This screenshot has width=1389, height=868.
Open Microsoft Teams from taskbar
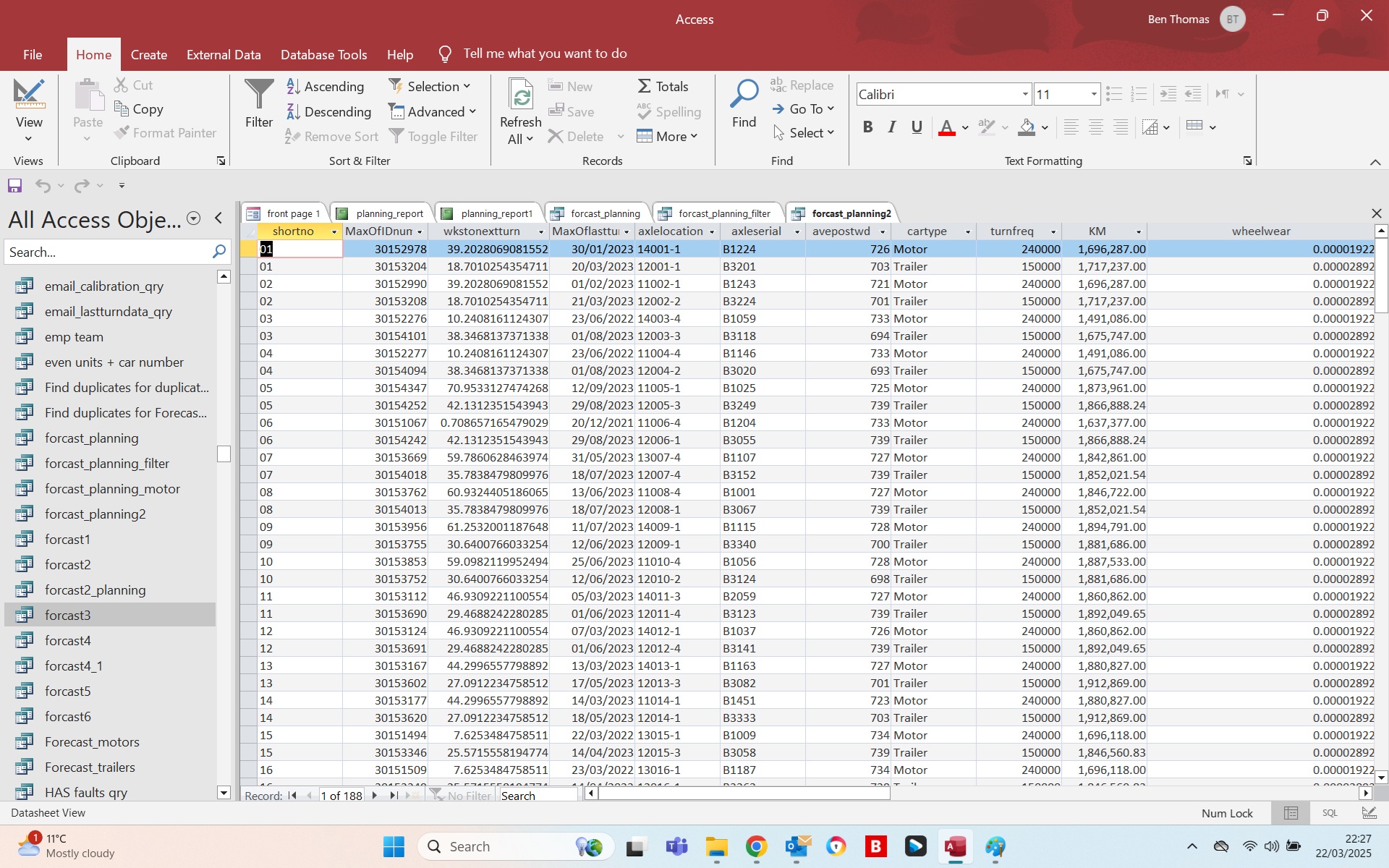click(x=676, y=846)
